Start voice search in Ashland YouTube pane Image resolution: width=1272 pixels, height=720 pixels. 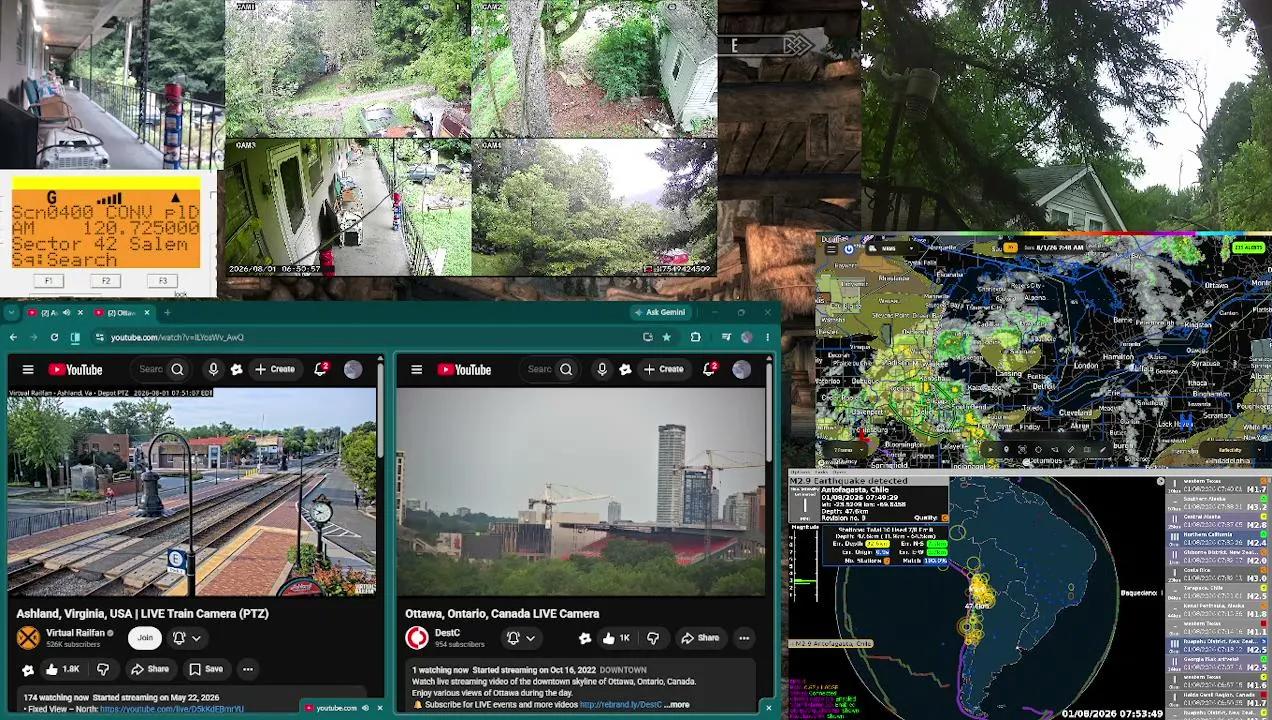click(x=213, y=370)
